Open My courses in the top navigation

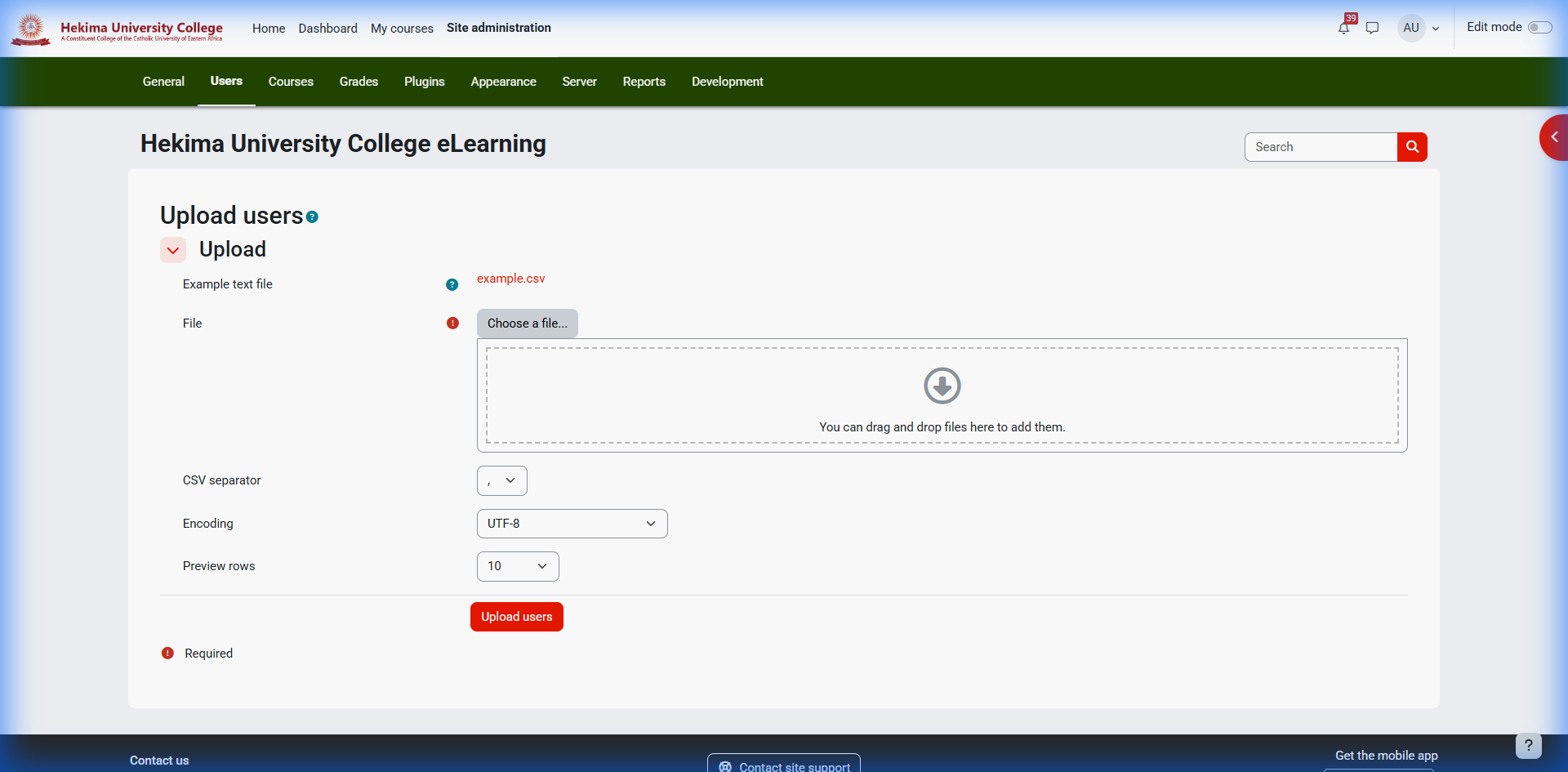402,29
